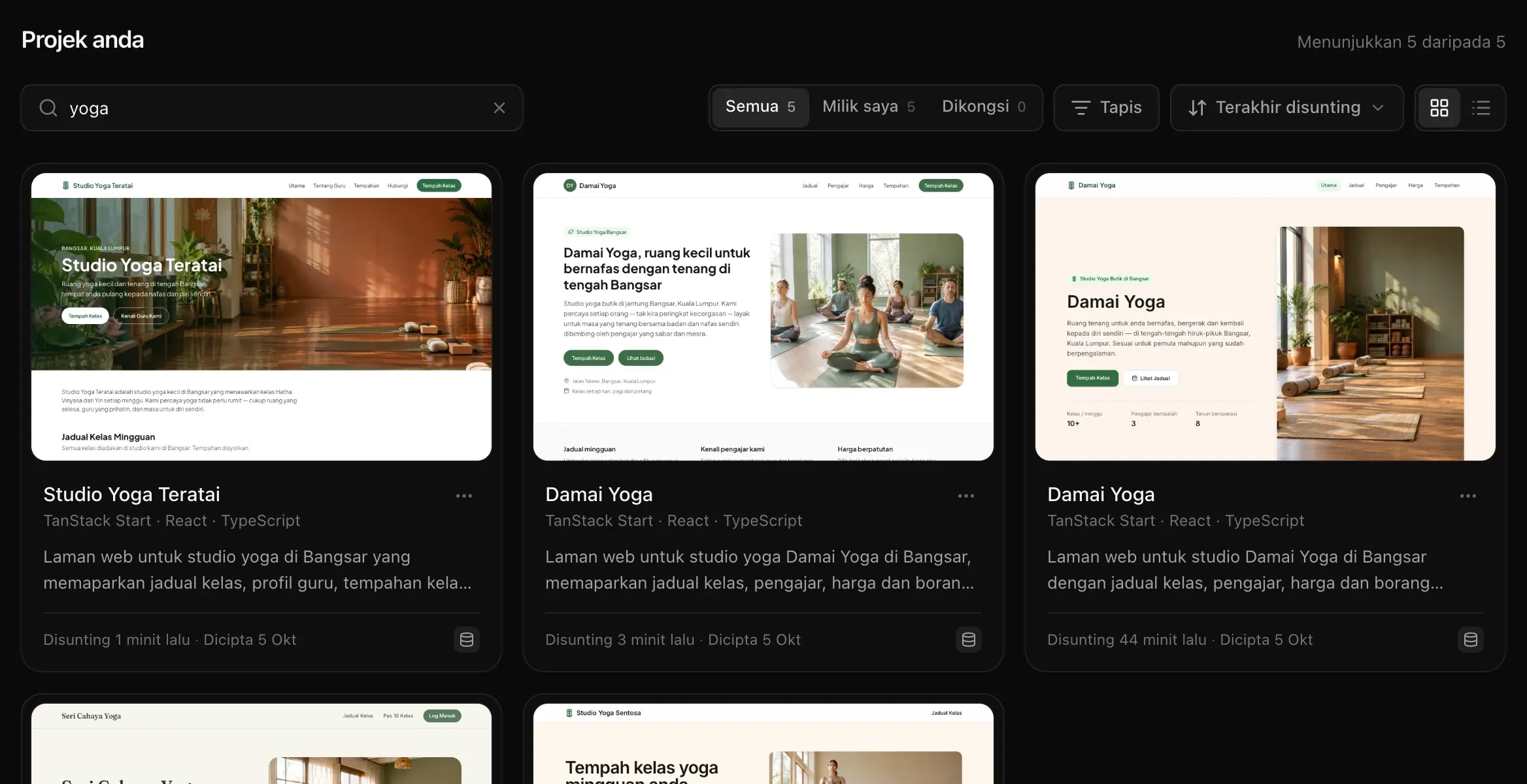Open more options for Studio Yoga Teratai
The image size is (1527, 784).
click(464, 496)
